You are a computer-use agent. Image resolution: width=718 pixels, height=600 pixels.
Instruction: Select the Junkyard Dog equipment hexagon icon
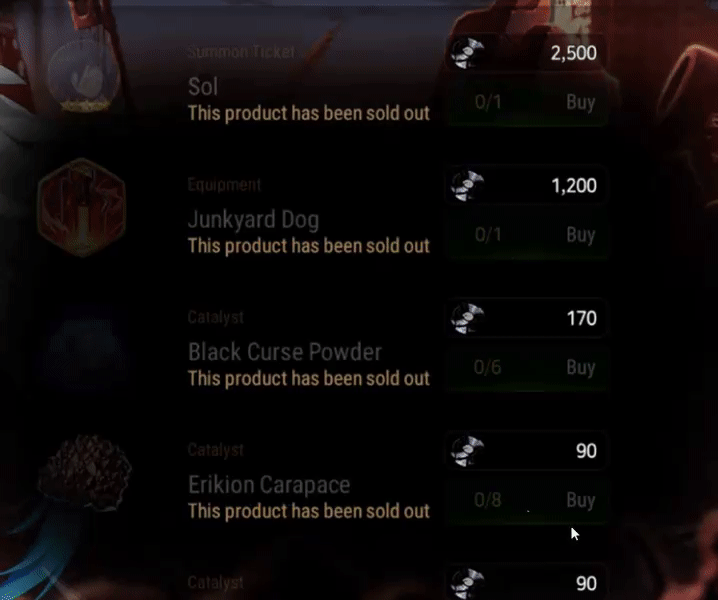(82, 207)
